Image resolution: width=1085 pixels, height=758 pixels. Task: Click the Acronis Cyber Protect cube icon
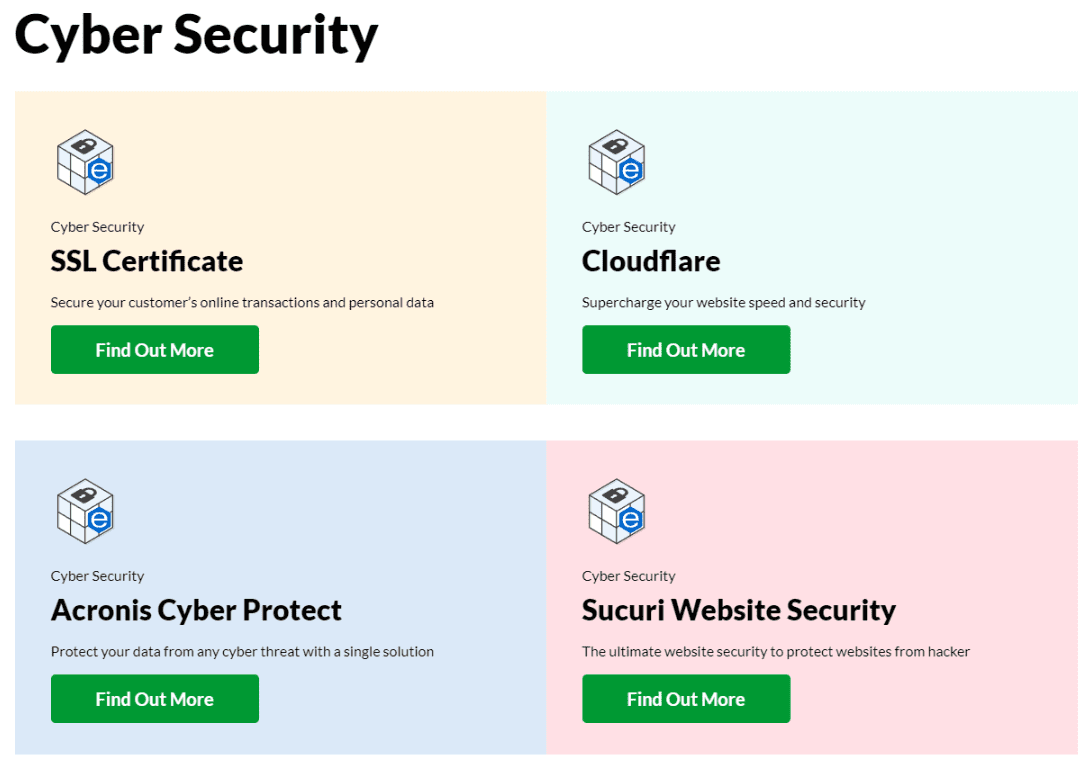click(85, 511)
